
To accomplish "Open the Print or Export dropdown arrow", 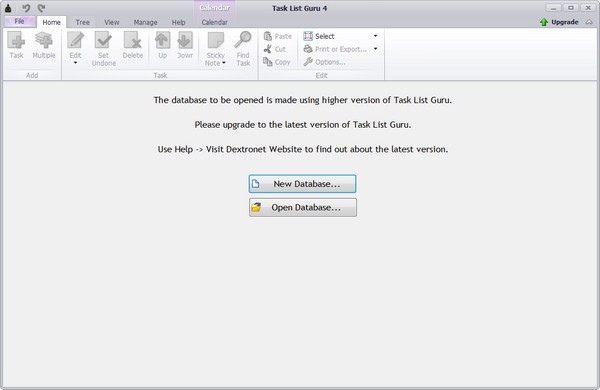I will pyautogui.click(x=375, y=49).
